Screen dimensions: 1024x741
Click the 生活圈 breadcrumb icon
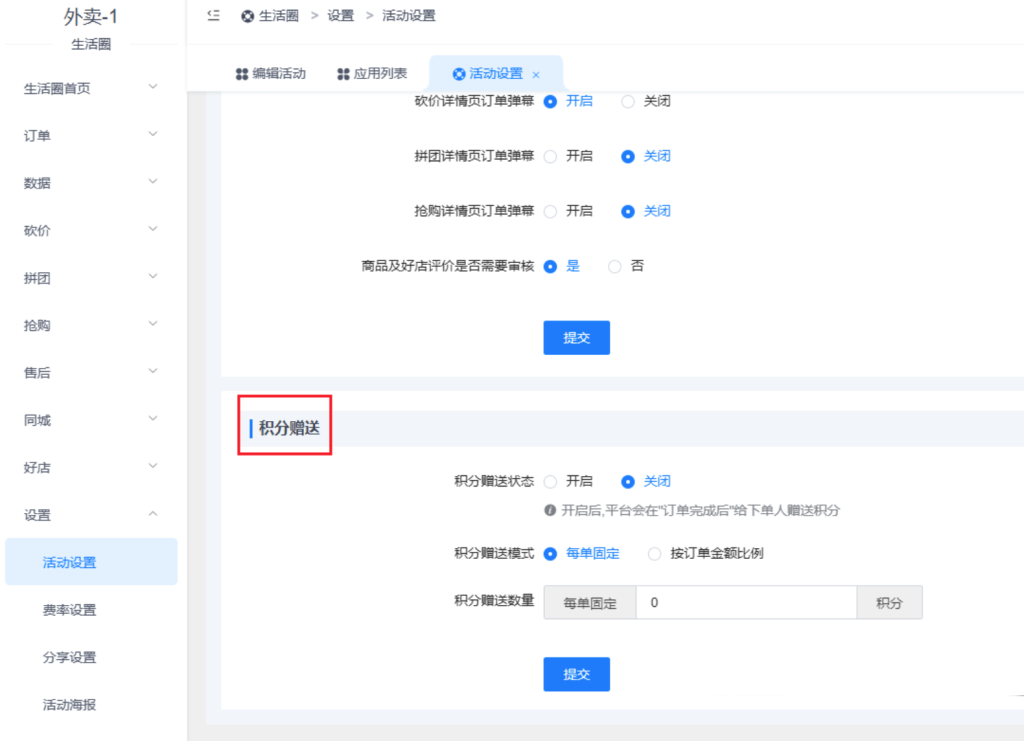247,17
